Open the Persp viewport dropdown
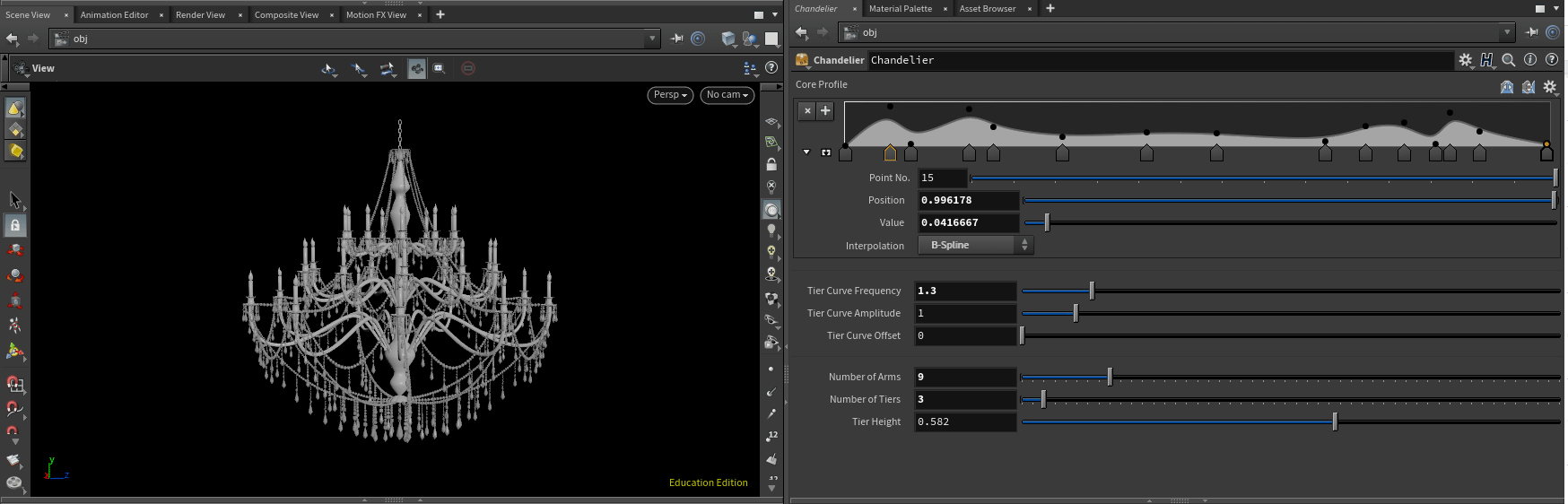 click(670, 95)
